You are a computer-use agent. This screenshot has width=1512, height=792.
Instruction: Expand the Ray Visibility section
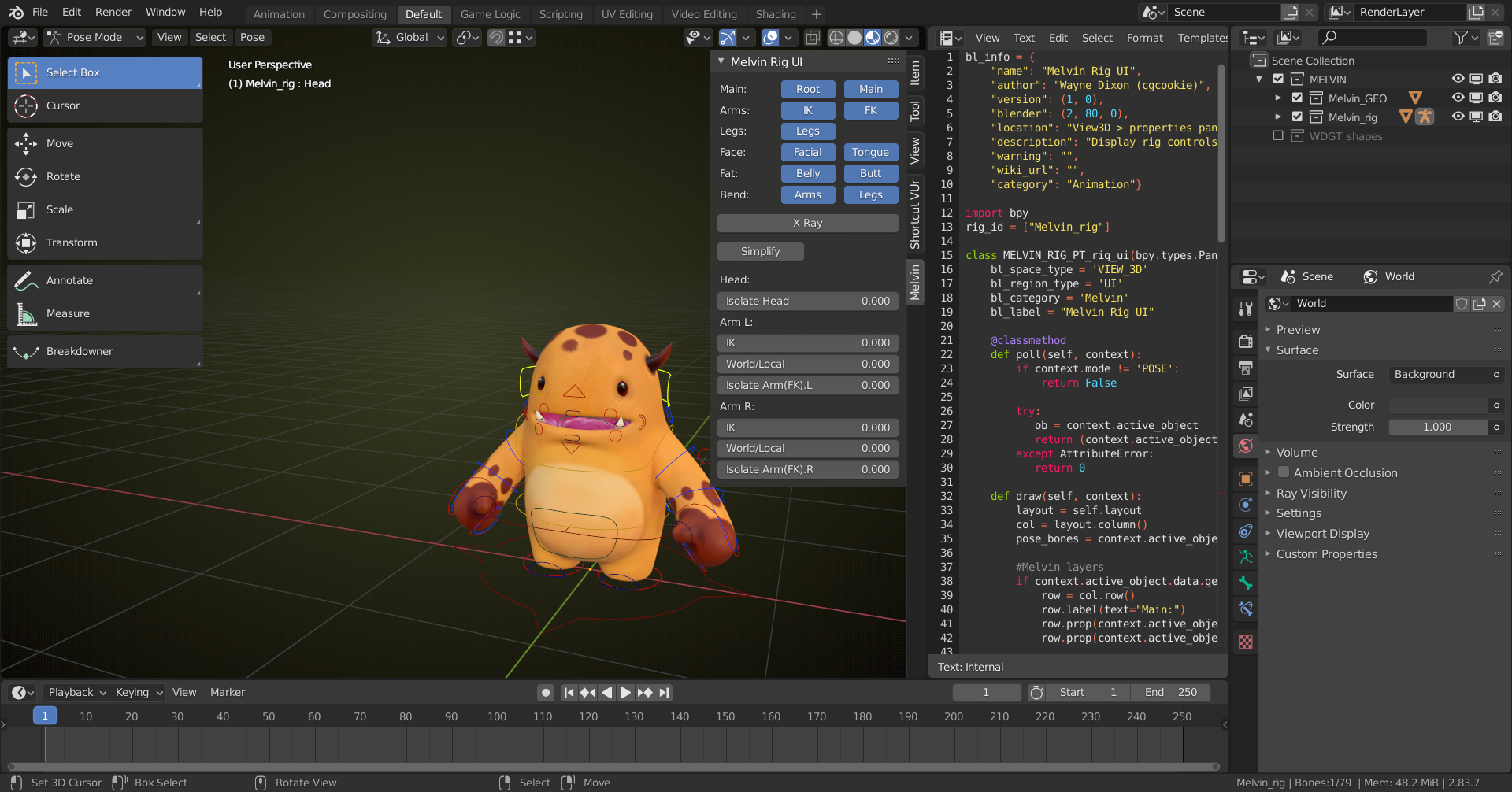1310,493
